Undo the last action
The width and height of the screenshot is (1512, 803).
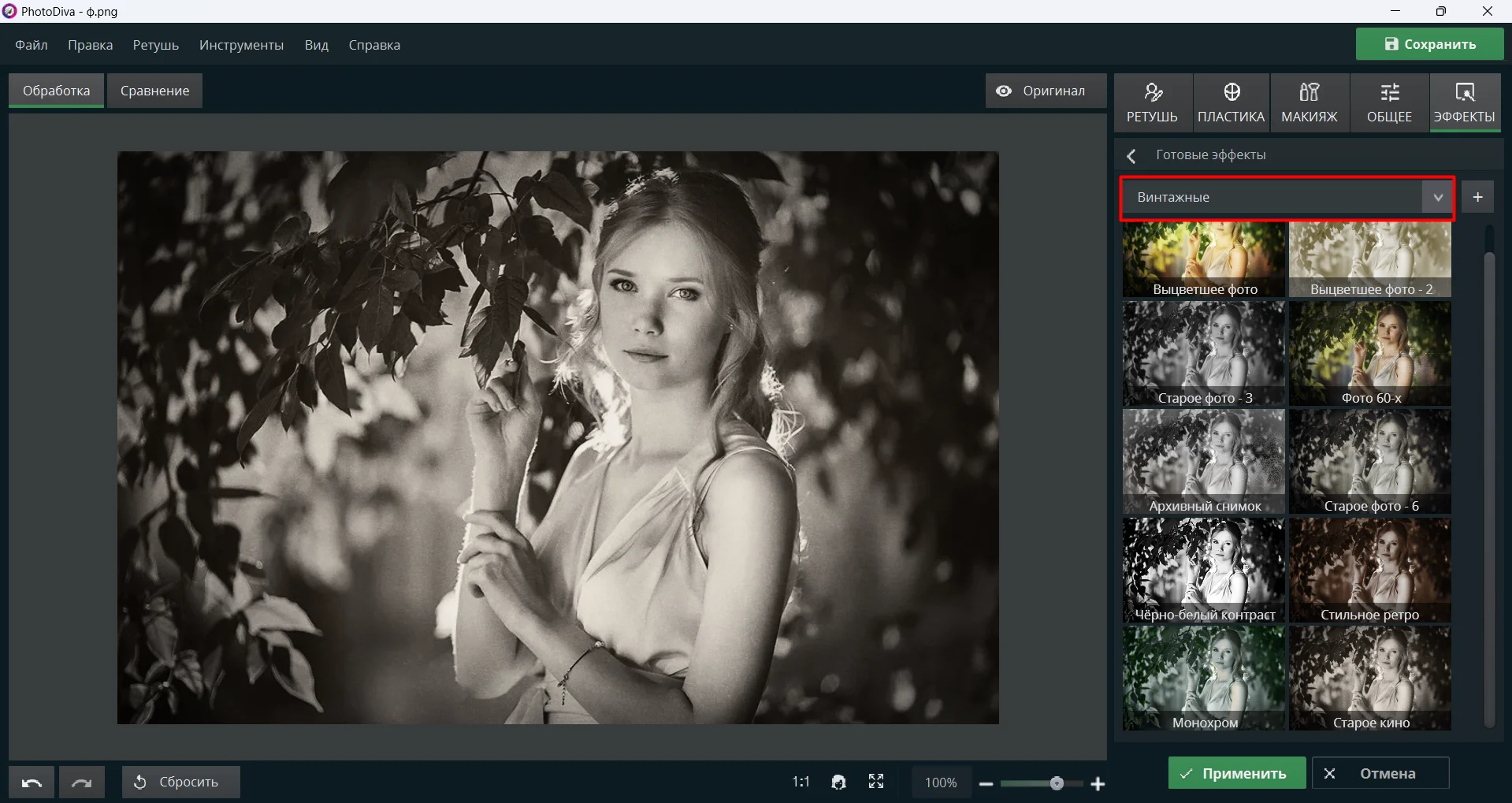point(32,782)
